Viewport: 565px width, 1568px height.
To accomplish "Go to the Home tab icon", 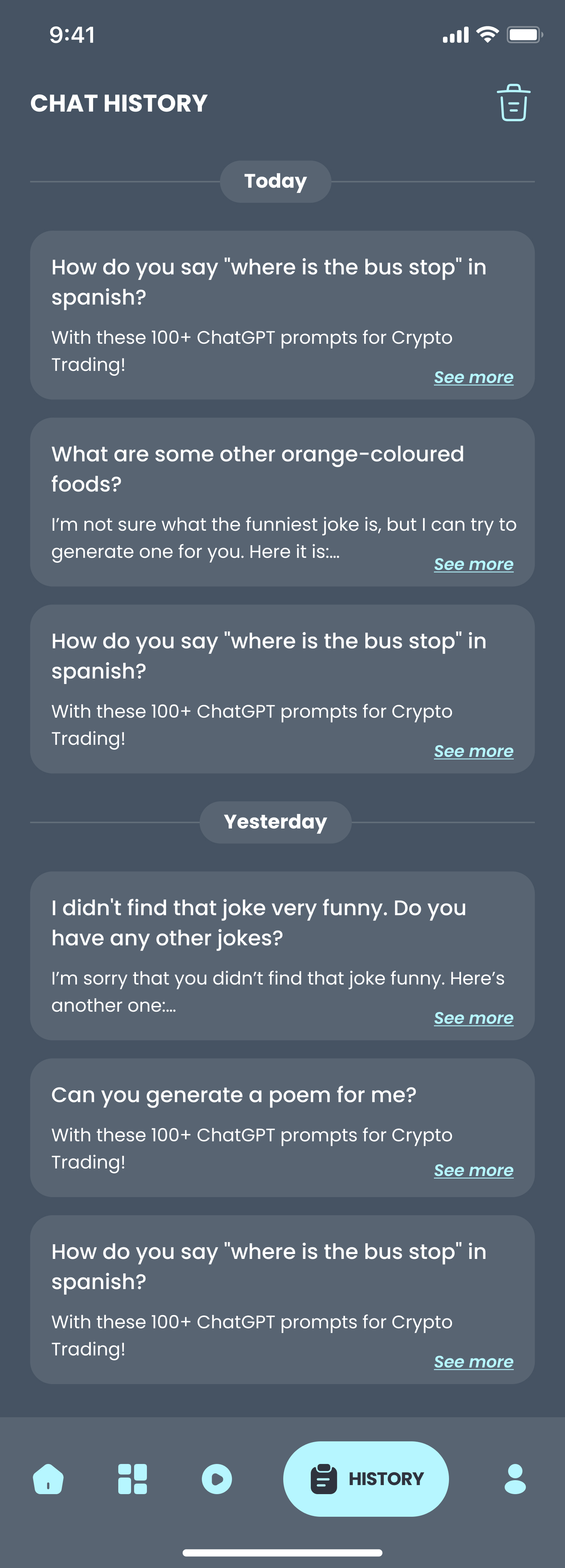I will point(48,1479).
